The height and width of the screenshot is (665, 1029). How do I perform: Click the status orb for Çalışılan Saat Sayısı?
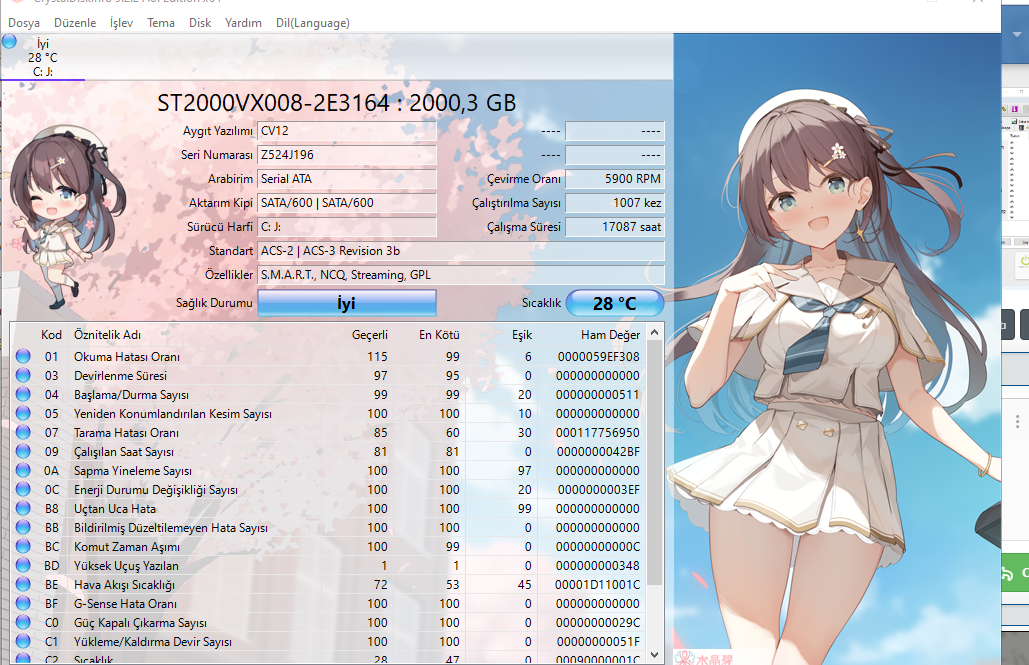pyautogui.click(x=23, y=452)
